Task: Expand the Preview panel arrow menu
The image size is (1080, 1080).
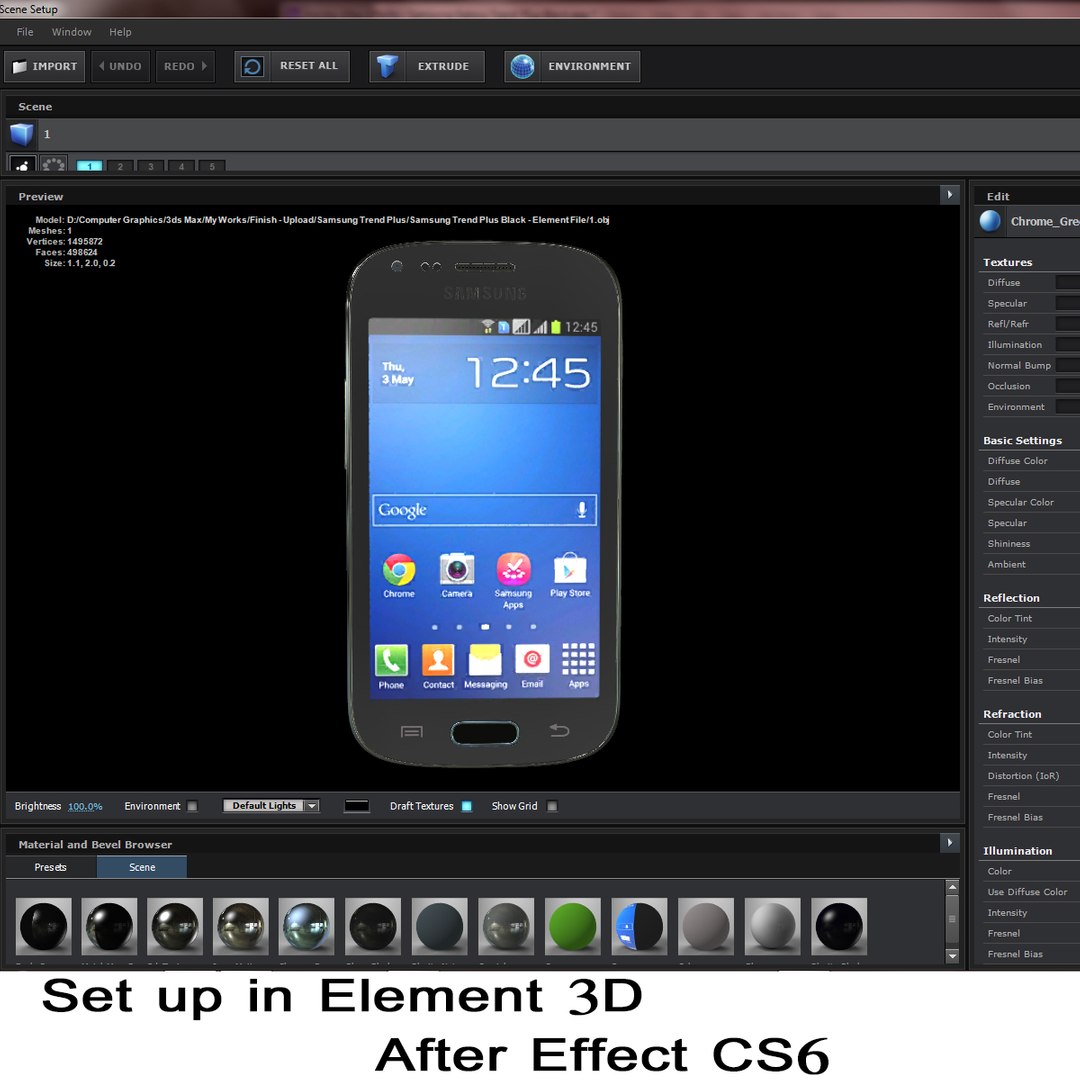Action: (950, 195)
